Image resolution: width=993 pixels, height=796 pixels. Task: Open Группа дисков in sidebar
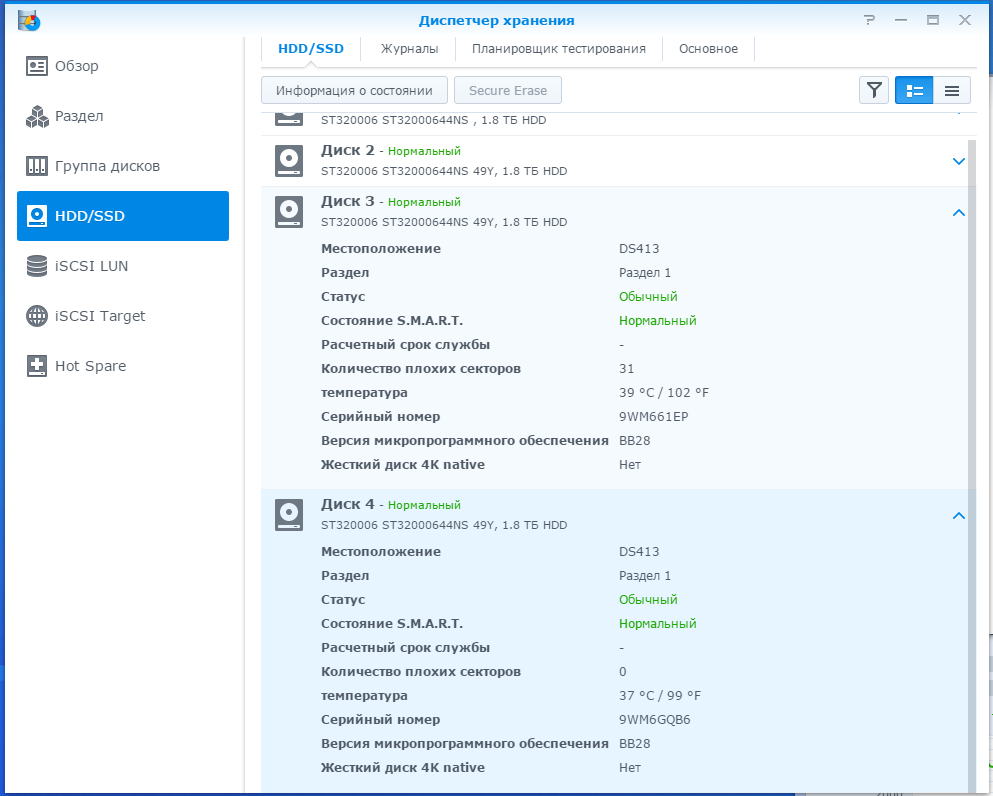(x=123, y=166)
